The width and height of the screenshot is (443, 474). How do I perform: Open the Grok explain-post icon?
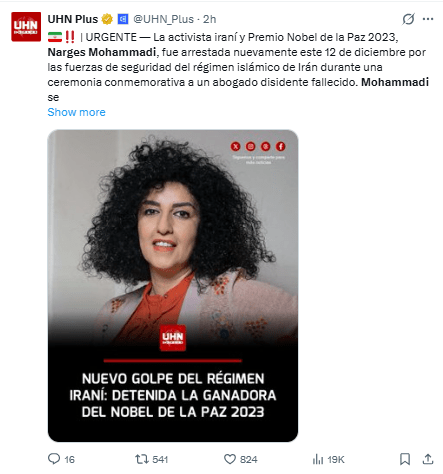[x=408, y=19]
